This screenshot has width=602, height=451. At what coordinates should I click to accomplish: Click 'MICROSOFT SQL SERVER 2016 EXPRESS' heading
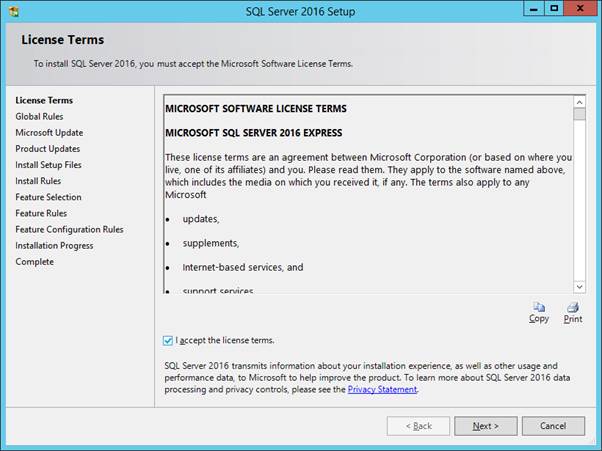click(253, 133)
